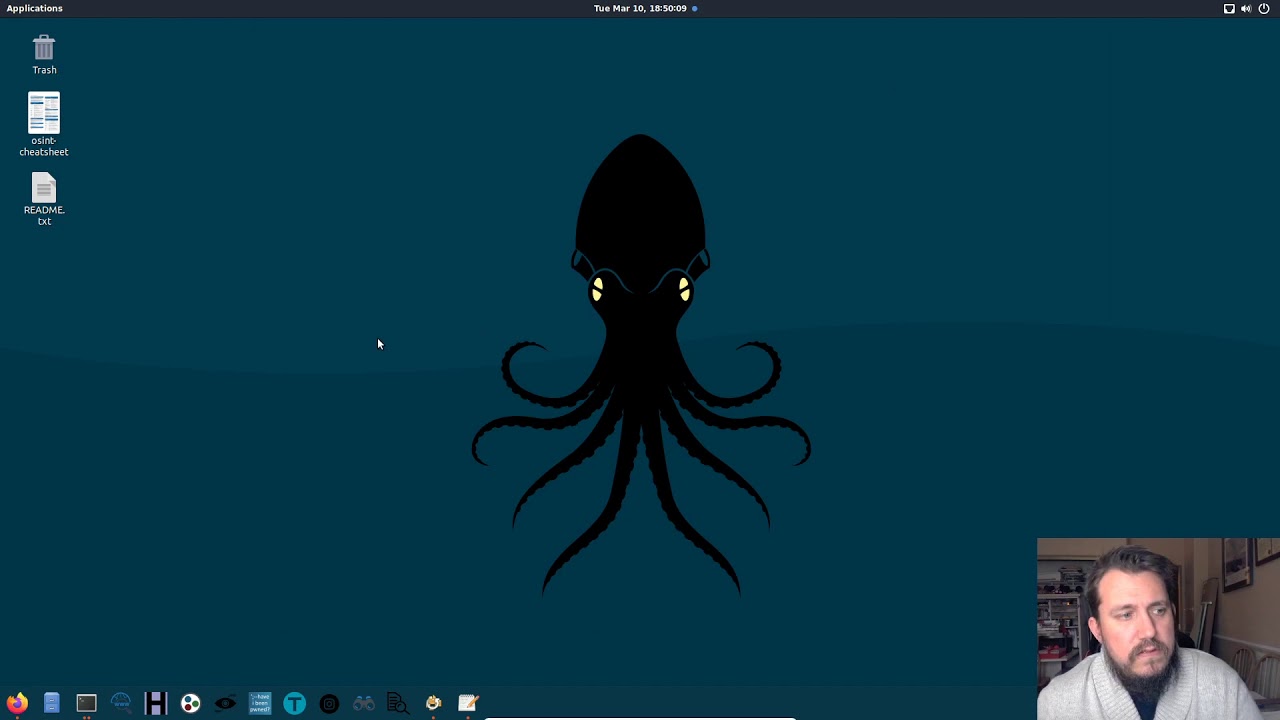Open the three-colored-dots app in dock
1280x720 pixels.
pyautogui.click(x=190, y=703)
